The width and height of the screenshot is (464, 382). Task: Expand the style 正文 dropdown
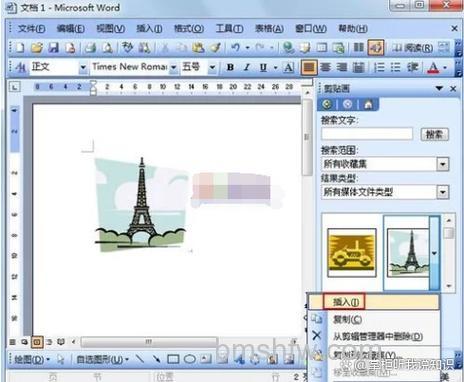[83, 68]
